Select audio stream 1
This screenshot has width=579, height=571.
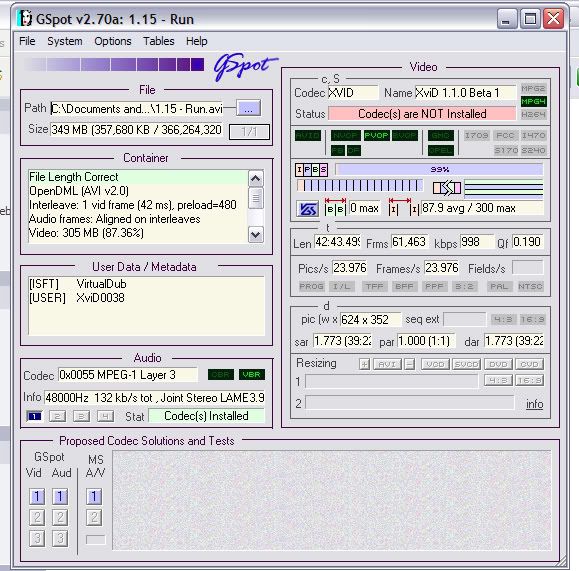point(34,416)
